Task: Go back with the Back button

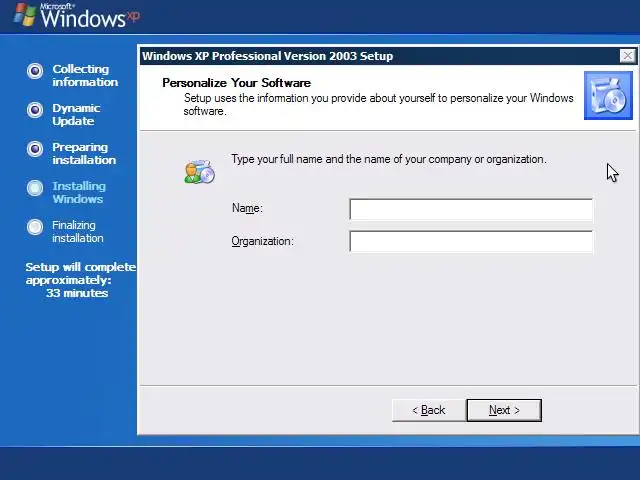Action: (x=429, y=410)
